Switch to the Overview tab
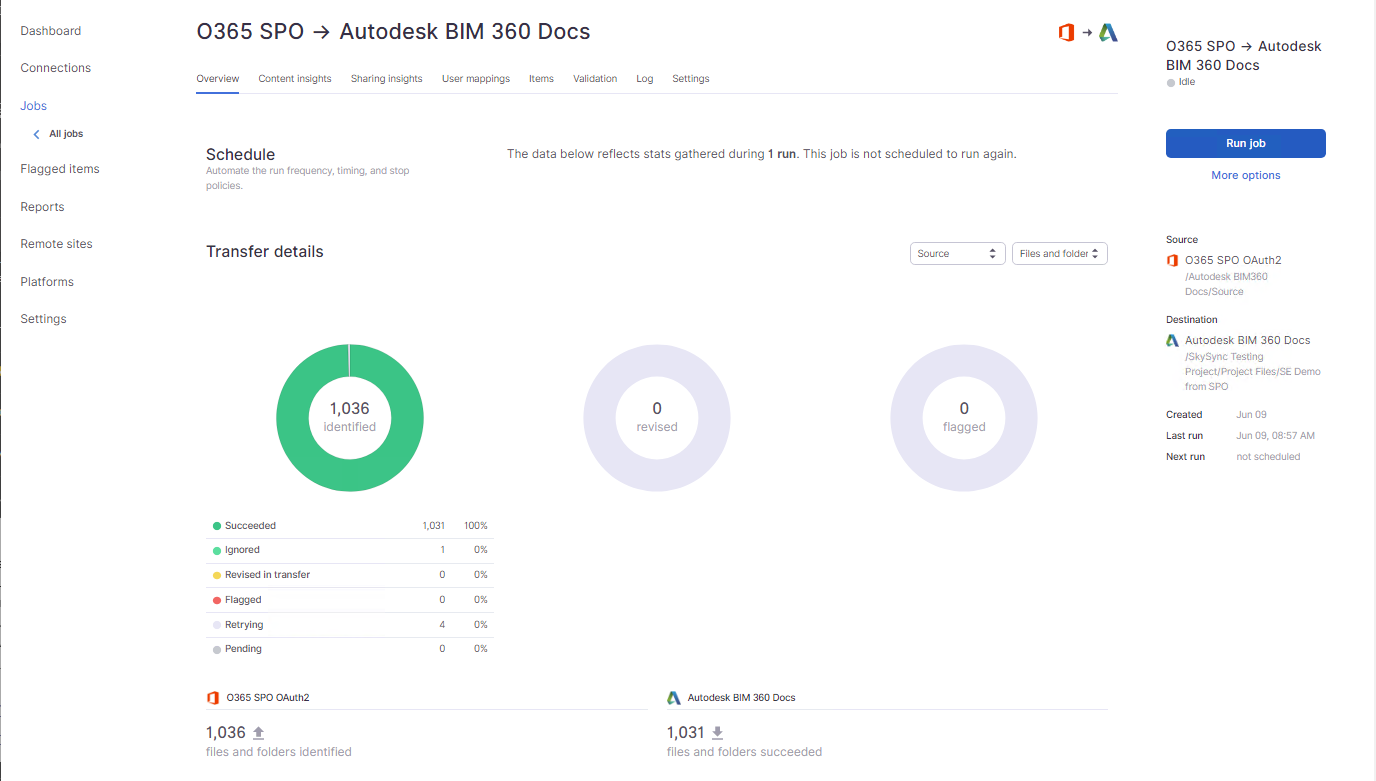1376x781 pixels. click(218, 79)
